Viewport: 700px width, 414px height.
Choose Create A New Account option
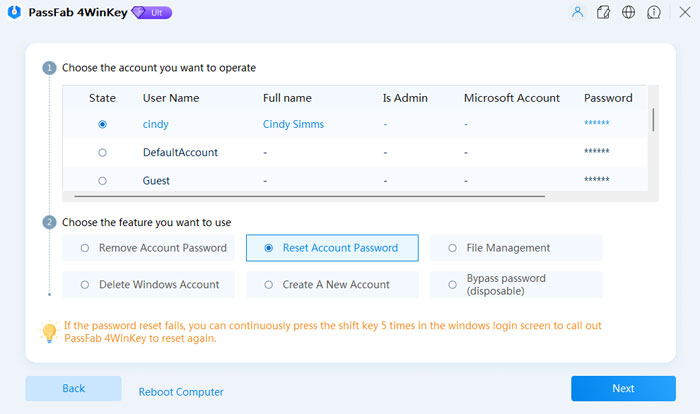(x=332, y=284)
